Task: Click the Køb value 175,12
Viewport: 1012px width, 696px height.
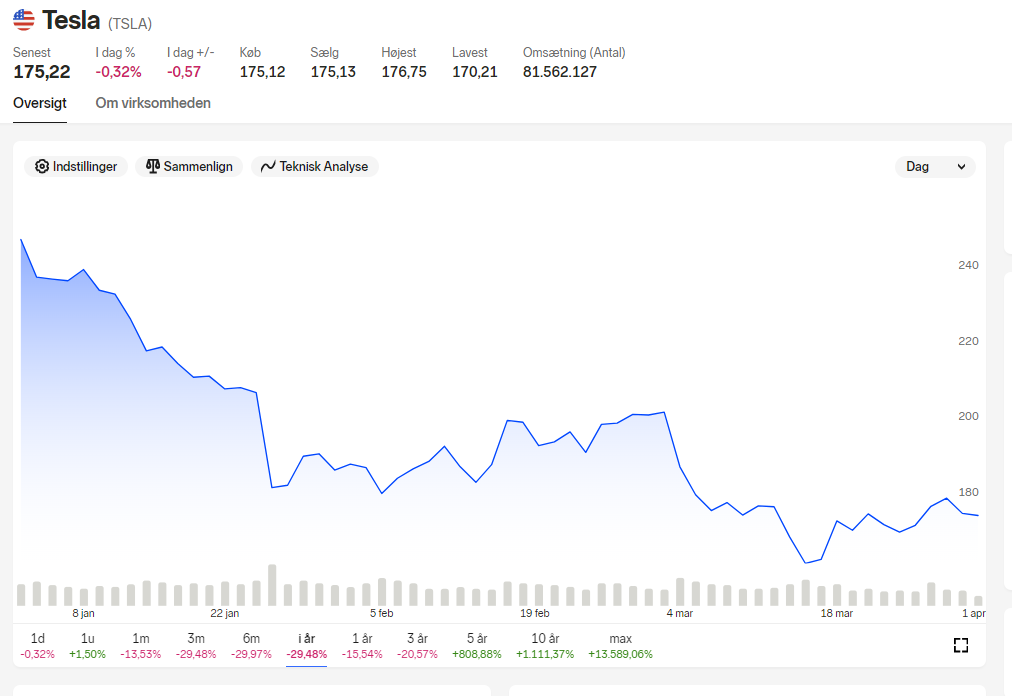Action: pos(263,72)
